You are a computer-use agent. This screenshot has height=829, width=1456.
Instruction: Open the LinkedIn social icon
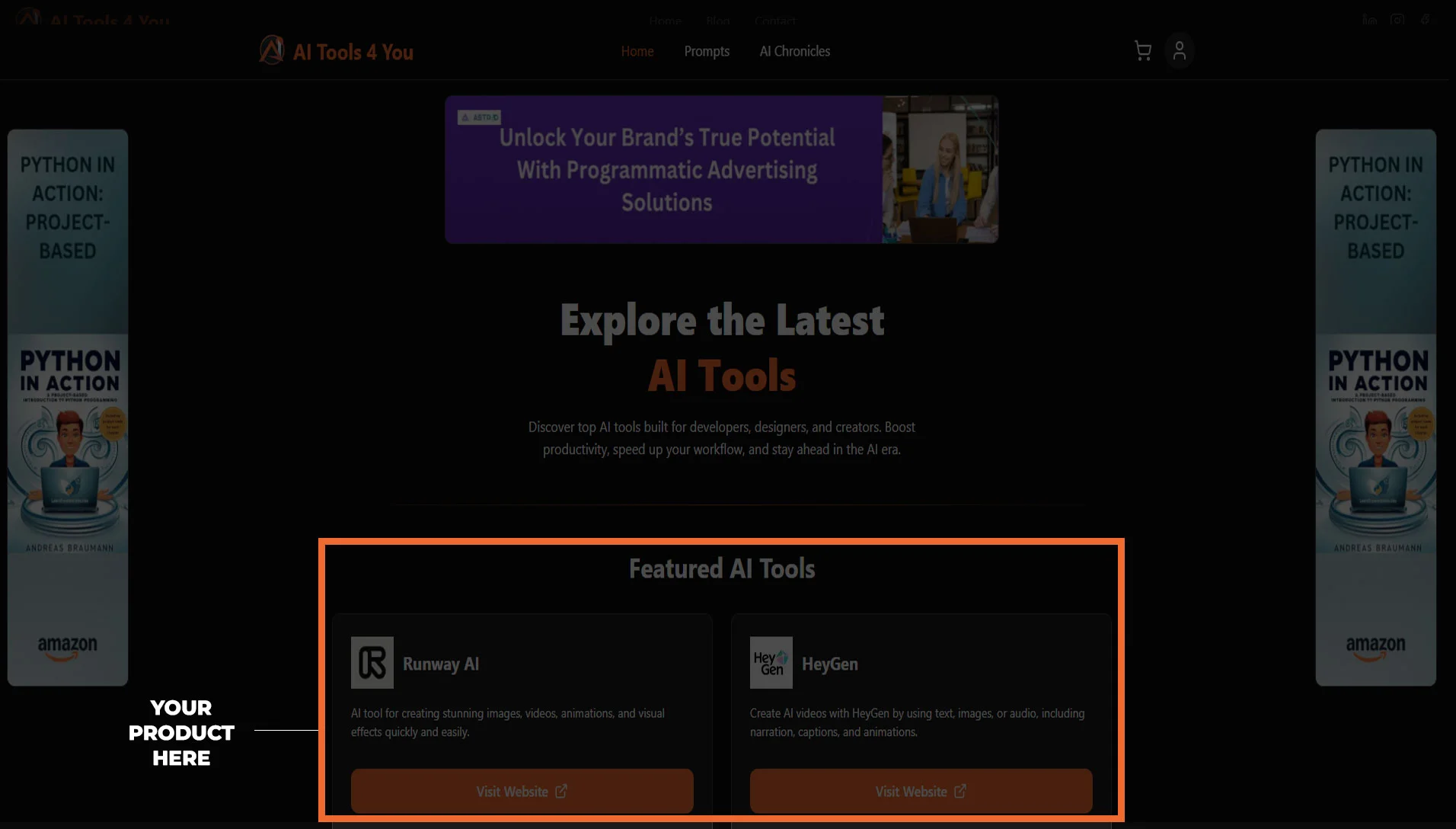1368,20
